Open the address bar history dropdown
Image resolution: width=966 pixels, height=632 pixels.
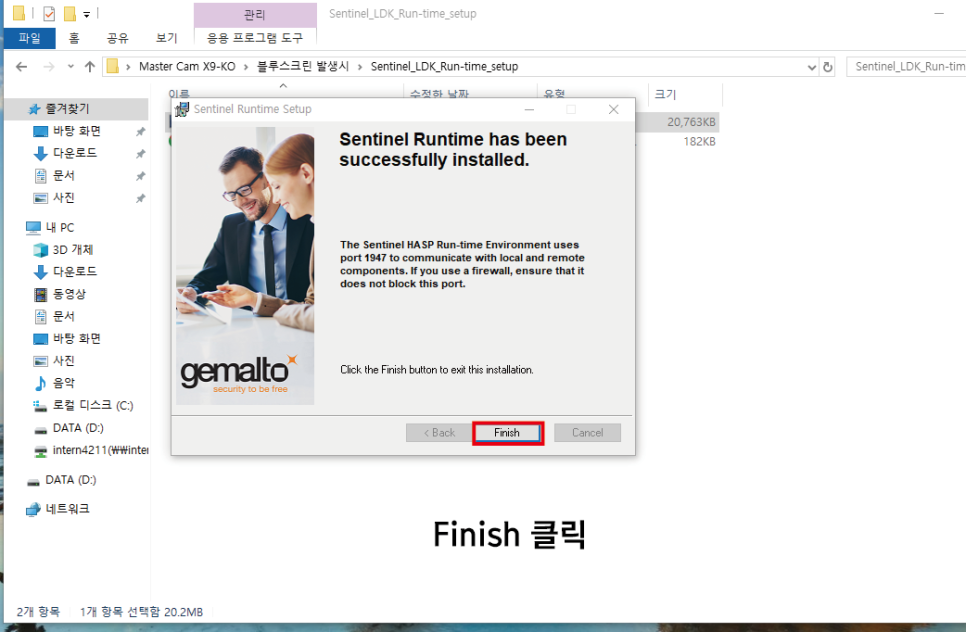(x=812, y=67)
